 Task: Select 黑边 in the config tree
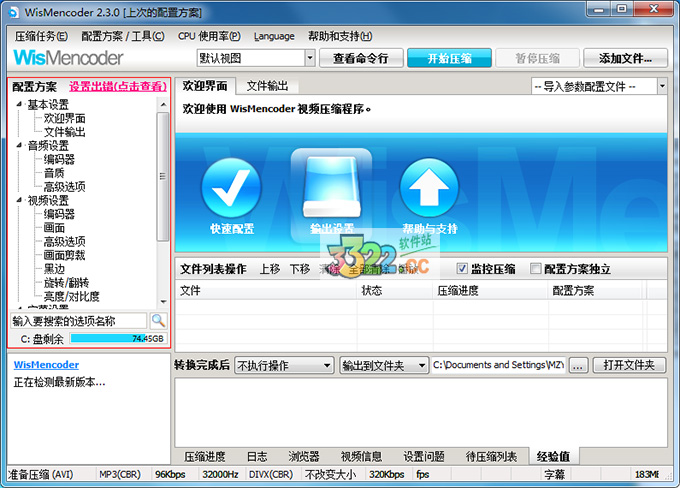[x=54, y=269]
